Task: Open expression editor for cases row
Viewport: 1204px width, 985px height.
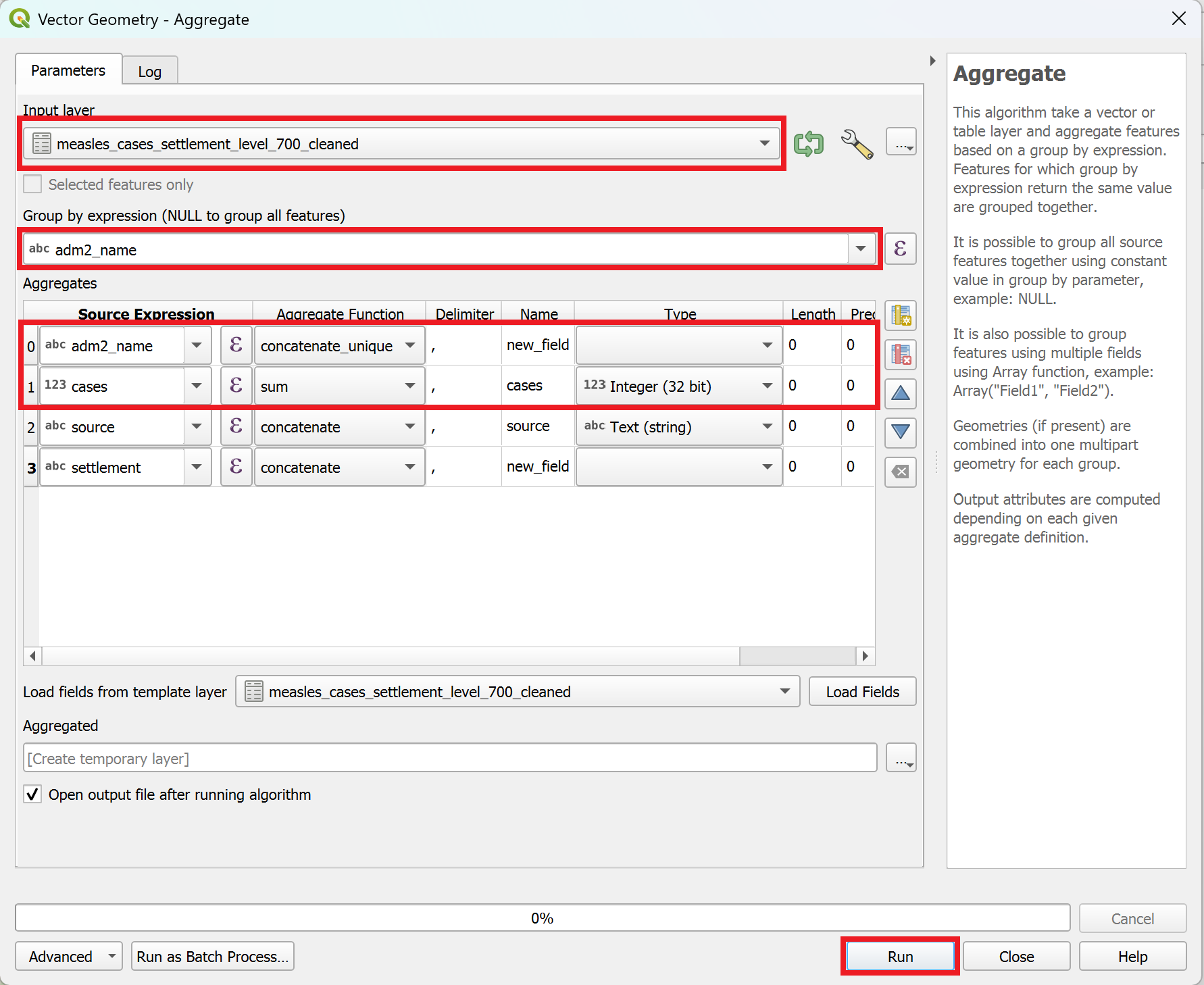Action: coord(236,386)
